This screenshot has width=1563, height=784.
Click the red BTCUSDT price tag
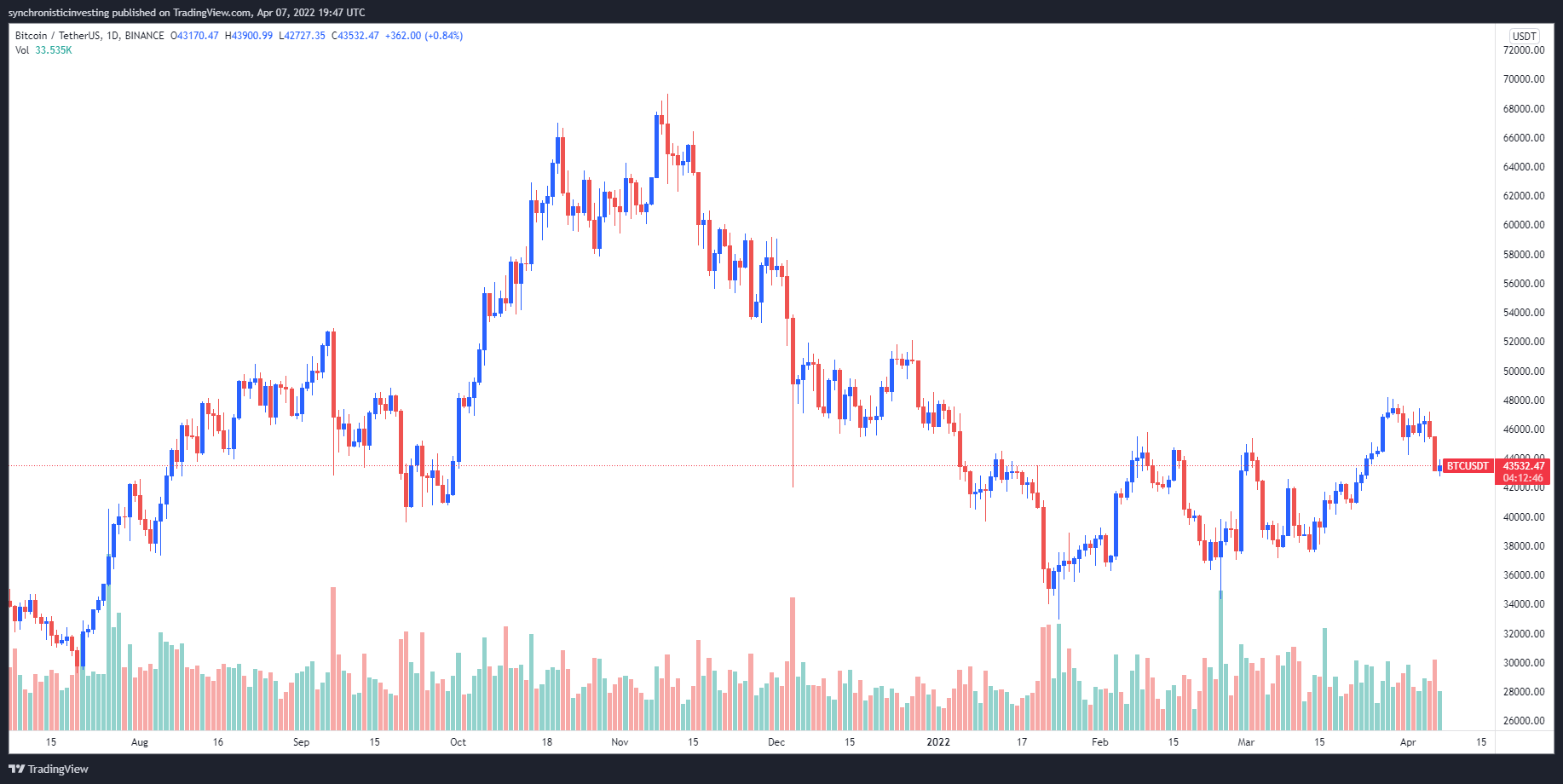coord(1468,466)
